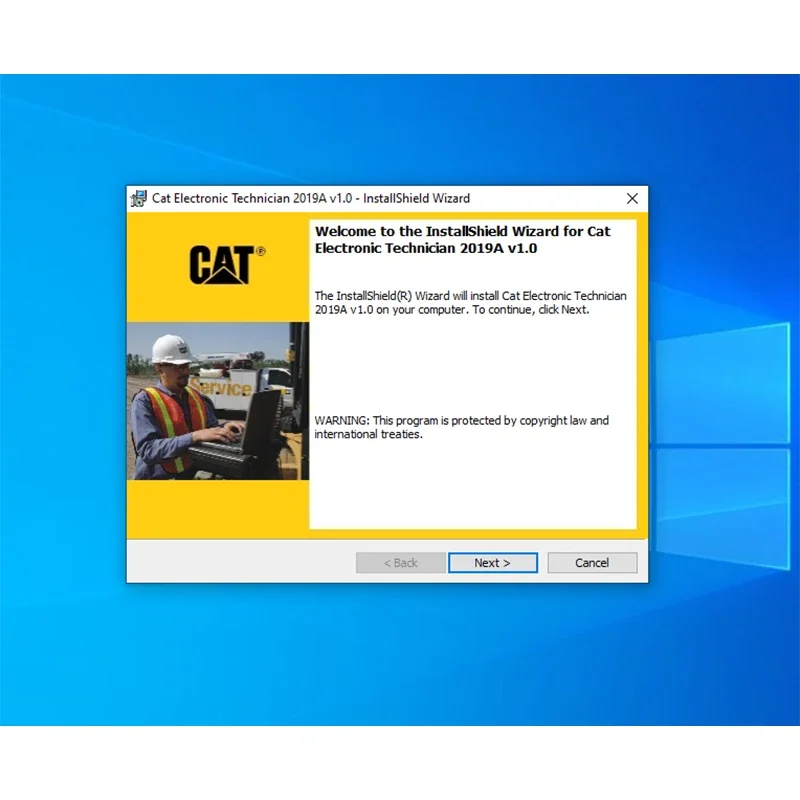The width and height of the screenshot is (800, 800).
Task: Open the installer icon in the title bar
Action: (138, 198)
